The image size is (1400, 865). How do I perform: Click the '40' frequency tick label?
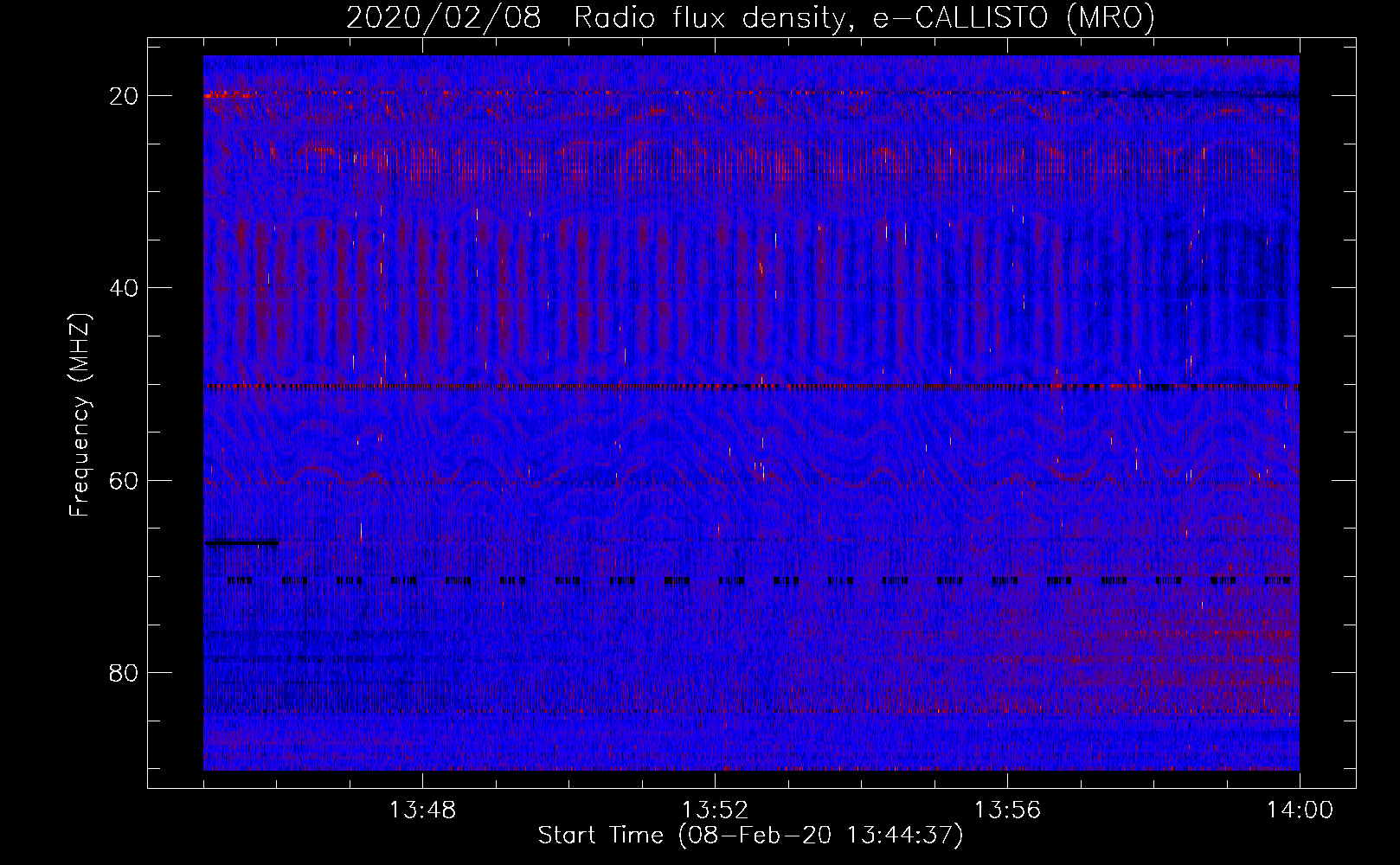[x=125, y=288]
